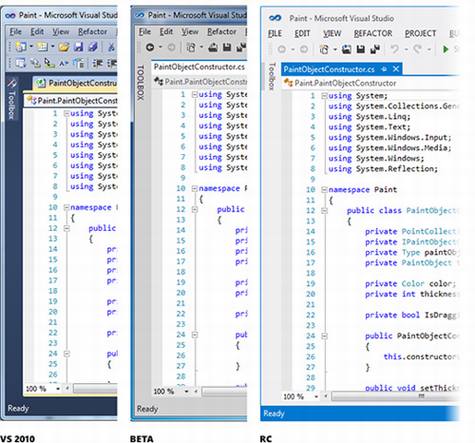Click the black Navigate Backward circle in BETA

[x=150, y=47]
